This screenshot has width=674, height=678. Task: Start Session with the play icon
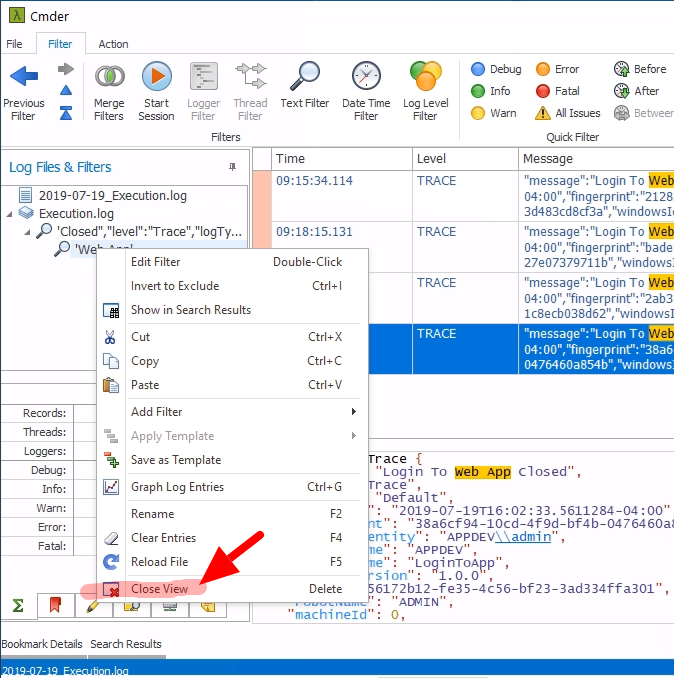tap(157, 76)
